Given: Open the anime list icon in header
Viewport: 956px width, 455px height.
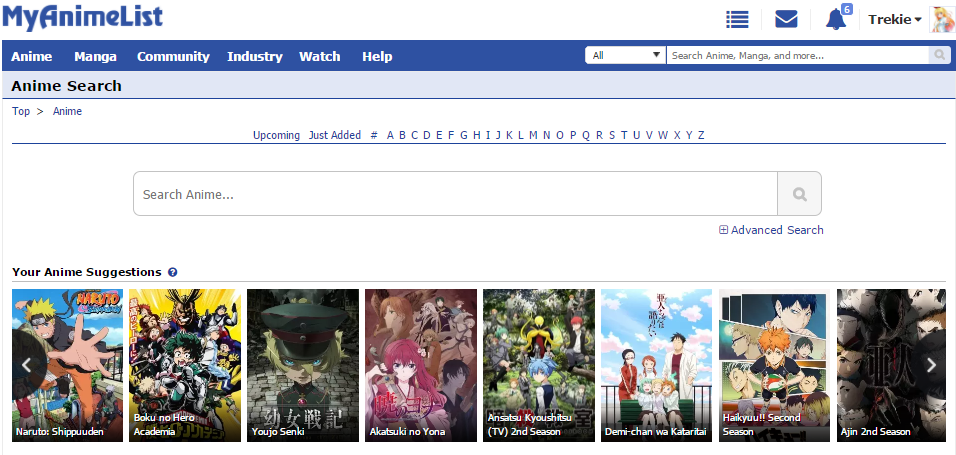Looking at the screenshot, I should 737,20.
